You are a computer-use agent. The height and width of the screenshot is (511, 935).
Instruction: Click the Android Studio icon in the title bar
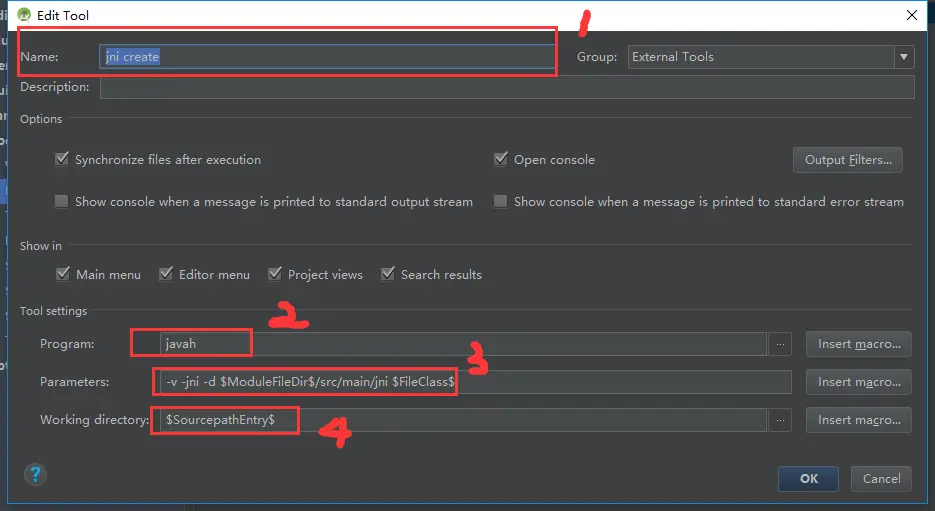24,15
